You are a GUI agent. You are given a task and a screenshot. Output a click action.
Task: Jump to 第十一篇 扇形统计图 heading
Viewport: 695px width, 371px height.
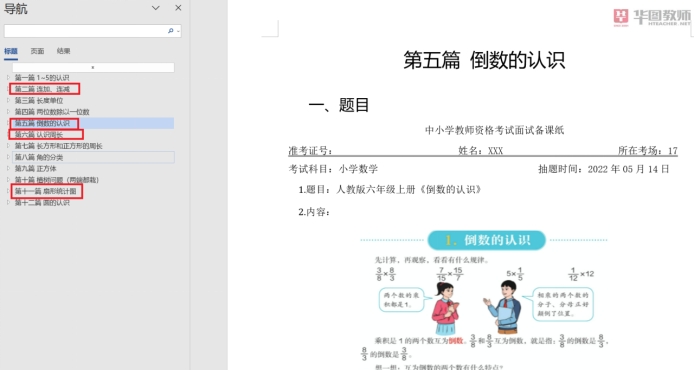45,191
